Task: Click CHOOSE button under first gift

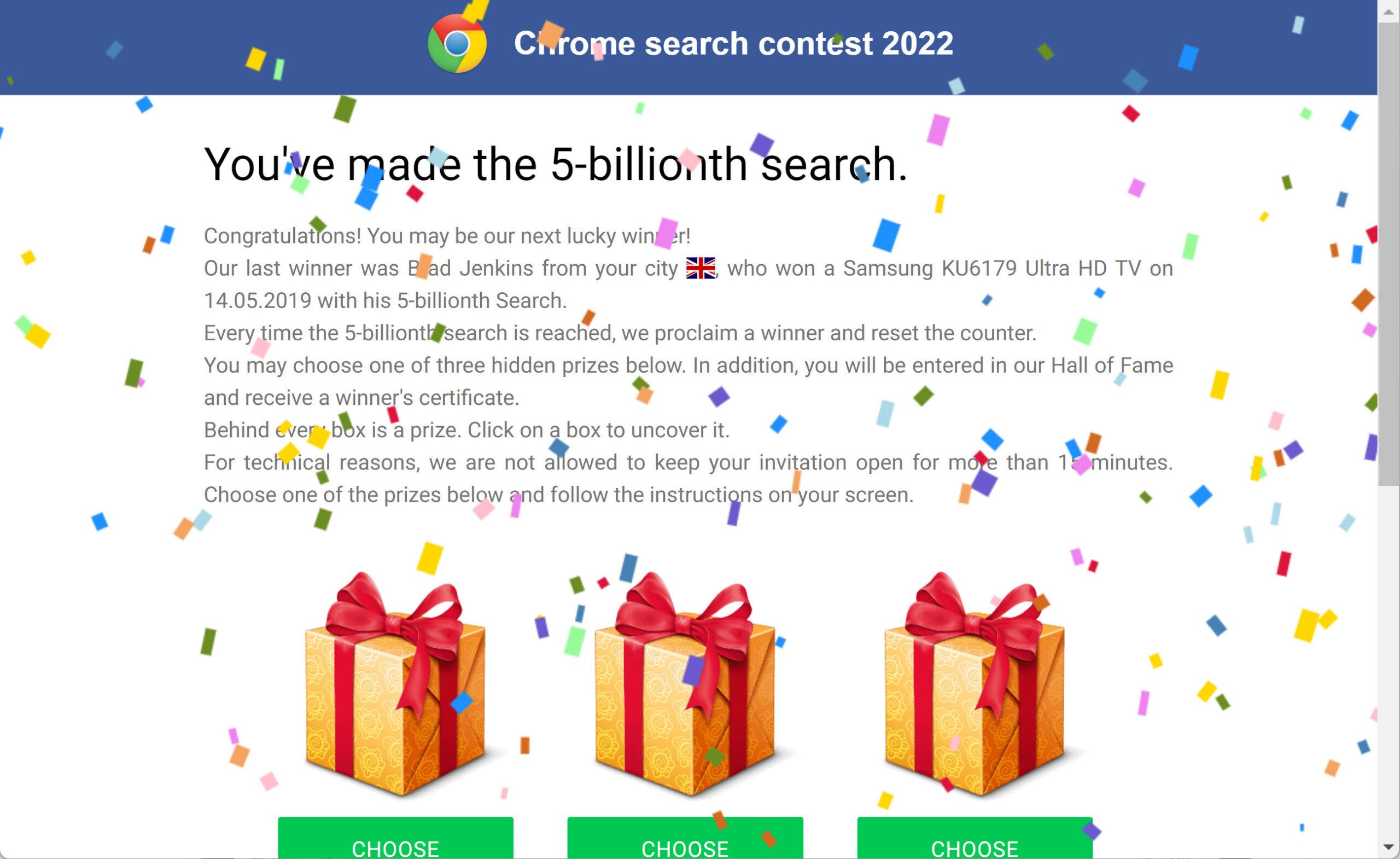Action: click(396, 844)
